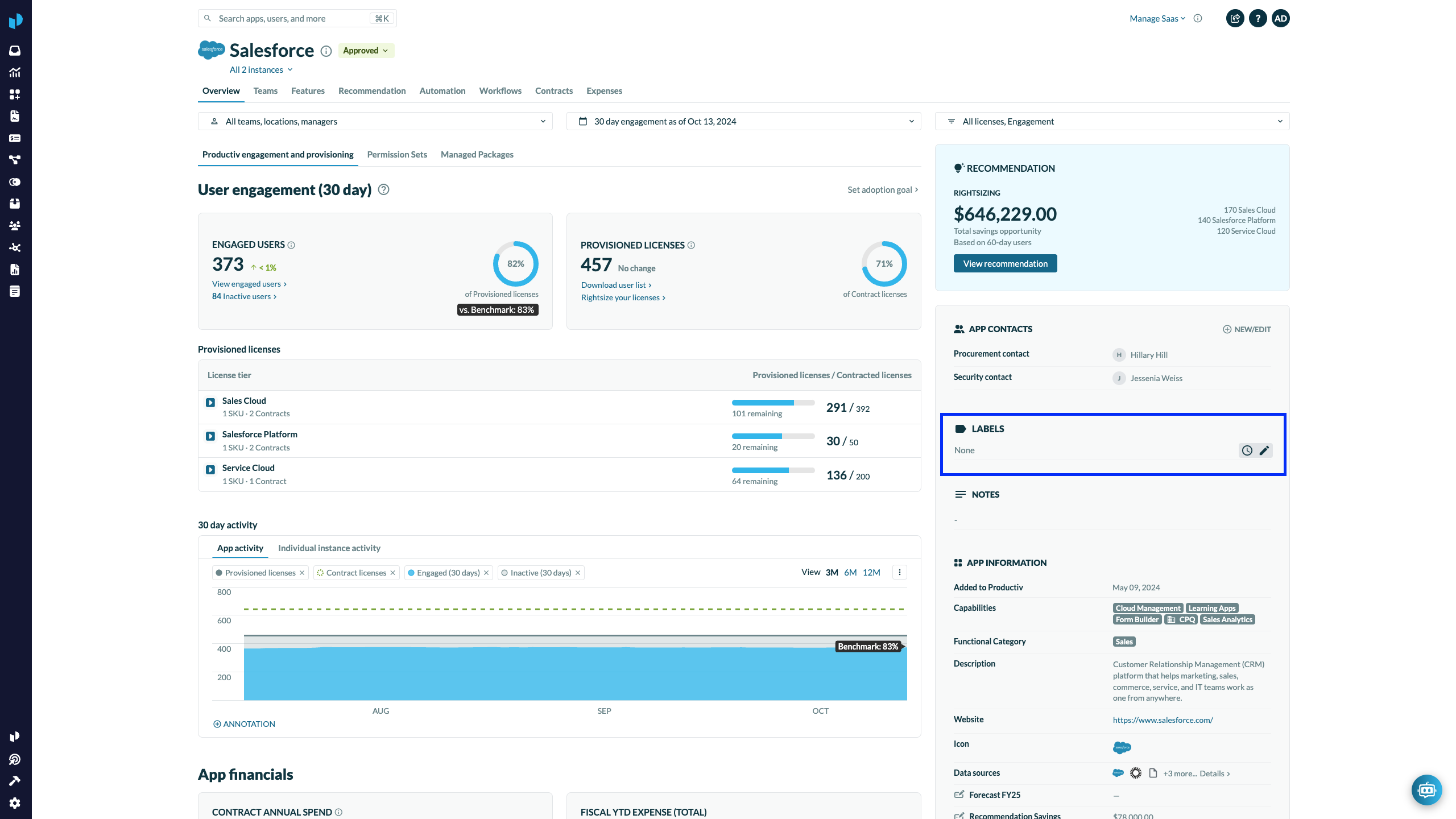Image resolution: width=1456 pixels, height=819 pixels.
Task: Remove Inactive (30 days) chart filter
Action: [x=578, y=573]
